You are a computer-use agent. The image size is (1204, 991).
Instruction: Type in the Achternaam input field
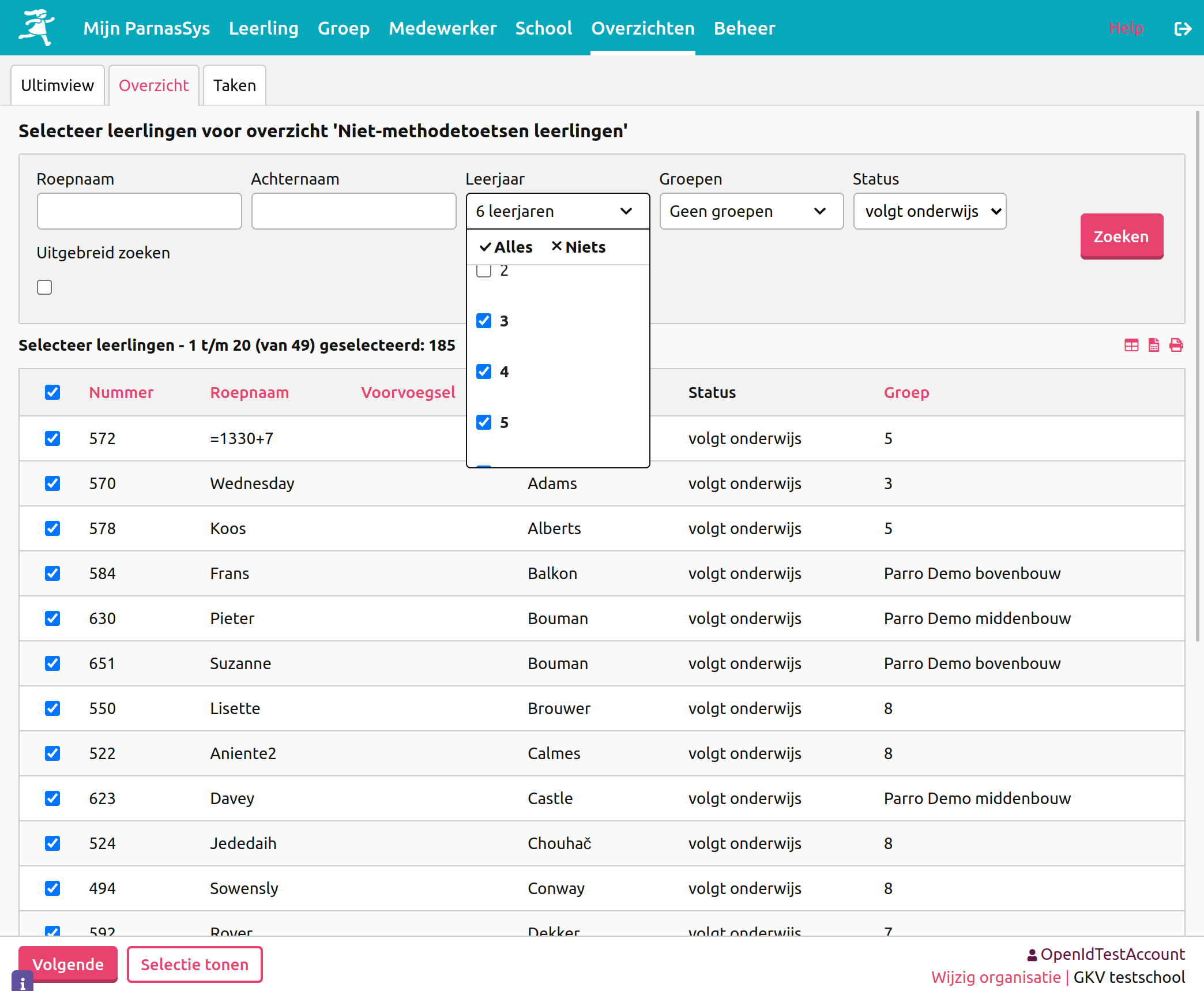[353, 211]
